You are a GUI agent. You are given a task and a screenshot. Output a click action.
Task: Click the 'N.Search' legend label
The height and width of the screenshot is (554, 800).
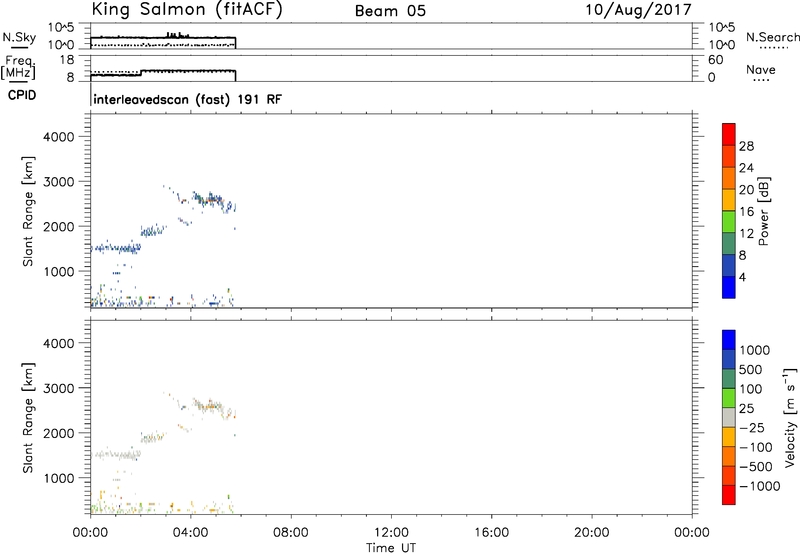(x=772, y=37)
